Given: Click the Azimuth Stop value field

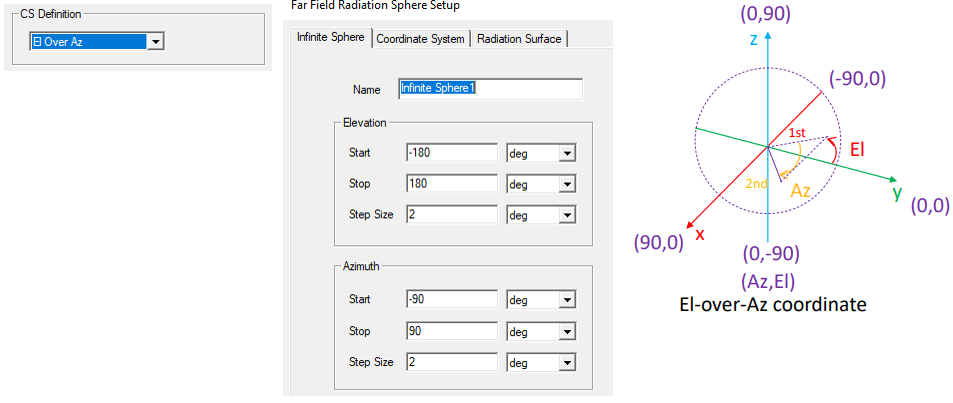Looking at the screenshot, I should [x=451, y=331].
